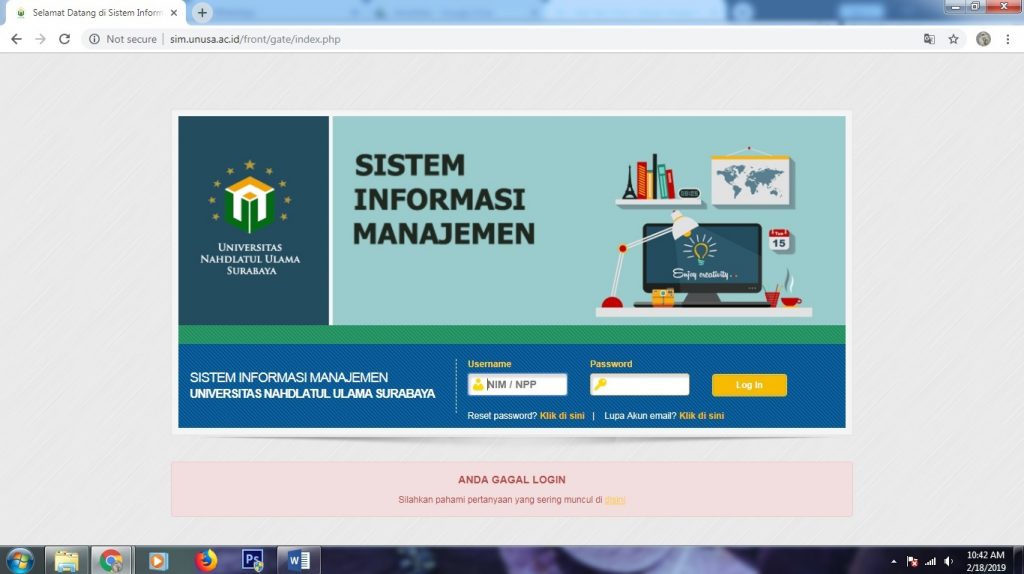Click the Universitas Nahdlatul Ulama Surabaya logo
Viewport: 1024px width, 574px height.
250,217
